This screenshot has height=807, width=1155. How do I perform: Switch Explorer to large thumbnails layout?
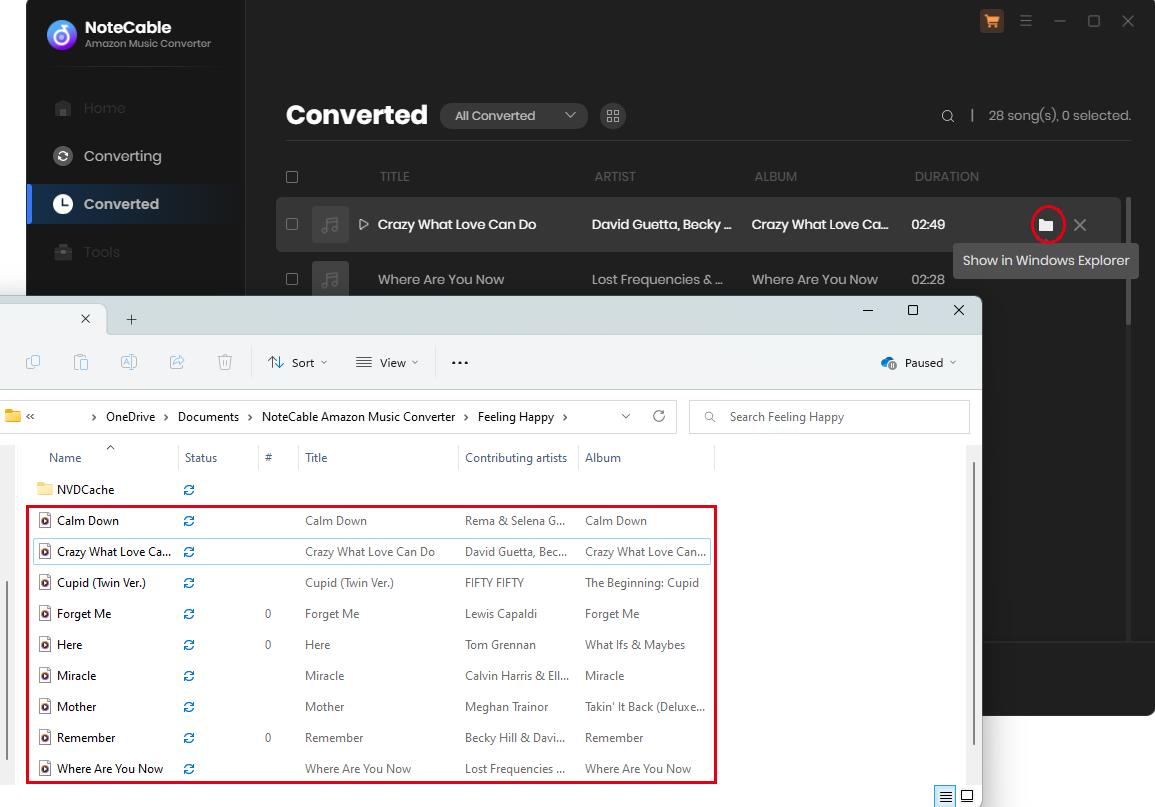(x=967, y=796)
